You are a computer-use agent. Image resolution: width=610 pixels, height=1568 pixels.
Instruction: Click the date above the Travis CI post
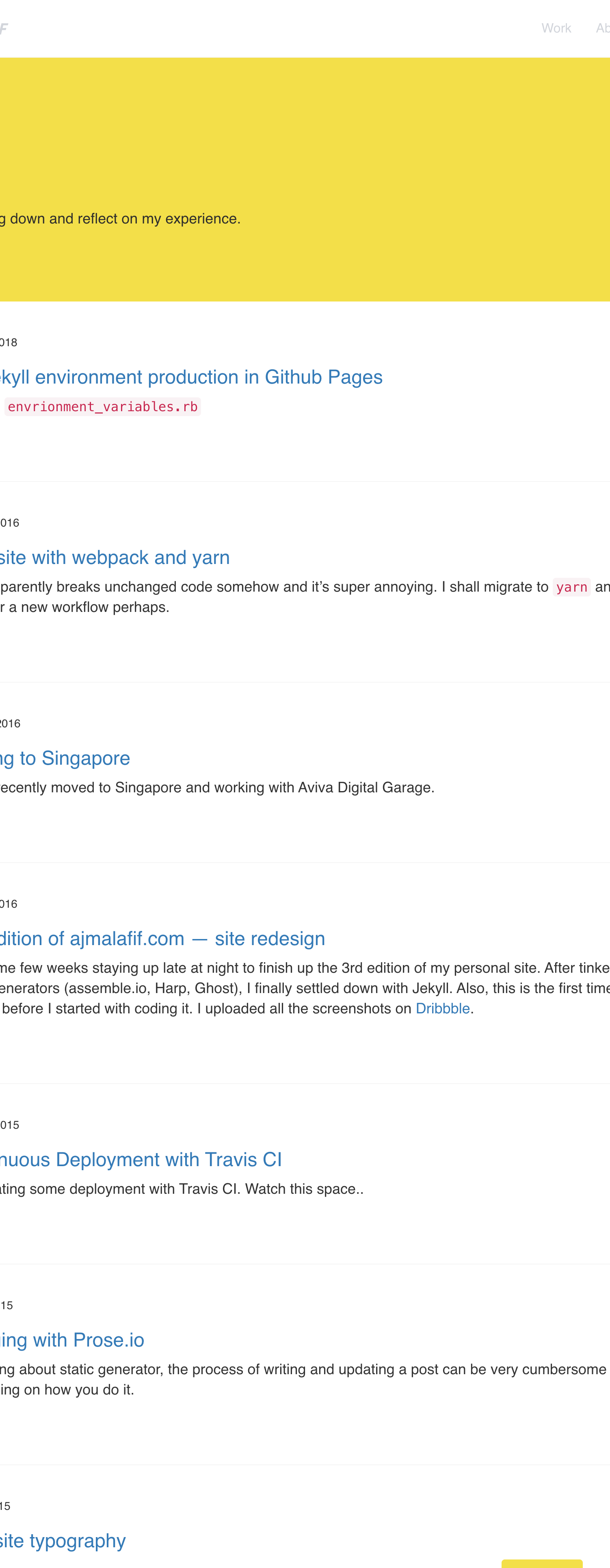9,1125
